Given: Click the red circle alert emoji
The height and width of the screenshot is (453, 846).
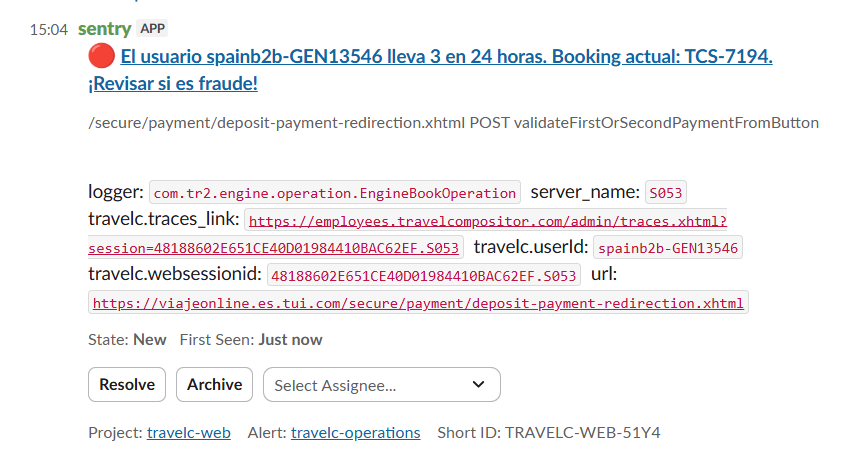Looking at the screenshot, I should pos(100,57).
